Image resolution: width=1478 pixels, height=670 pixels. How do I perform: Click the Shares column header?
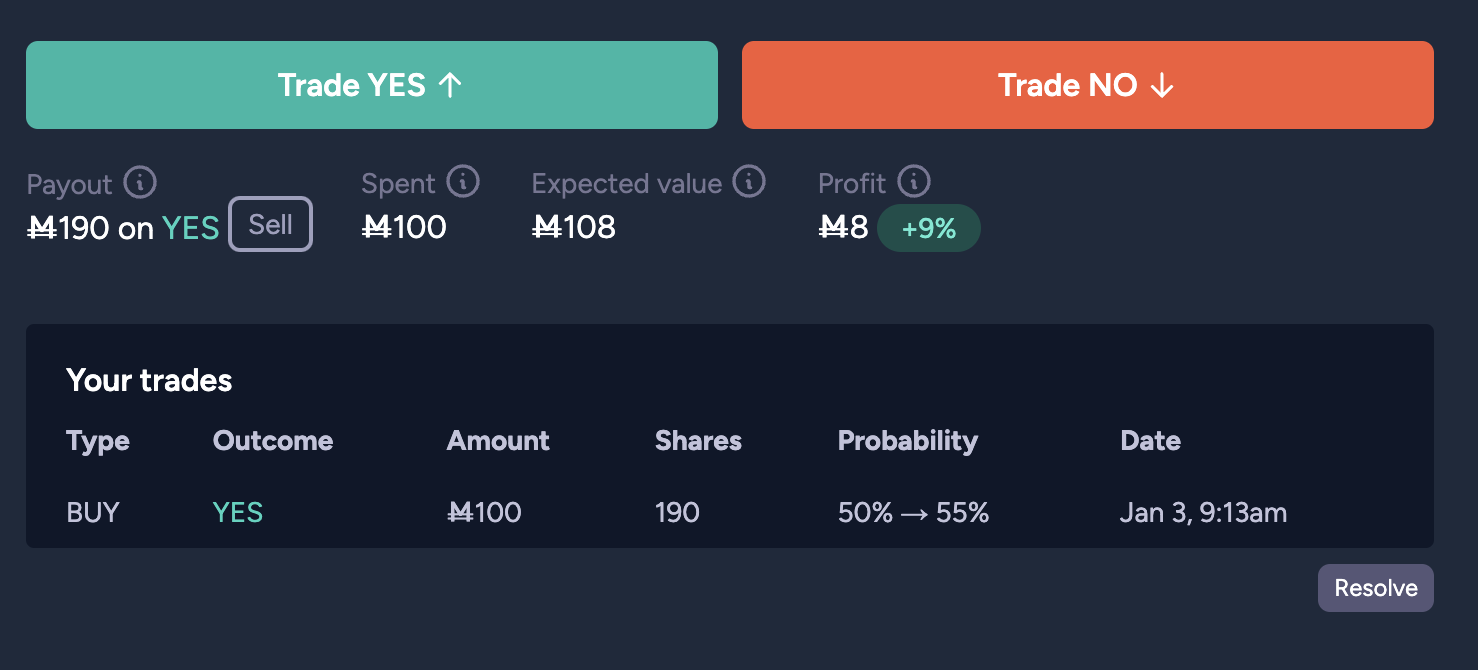coord(698,441)
